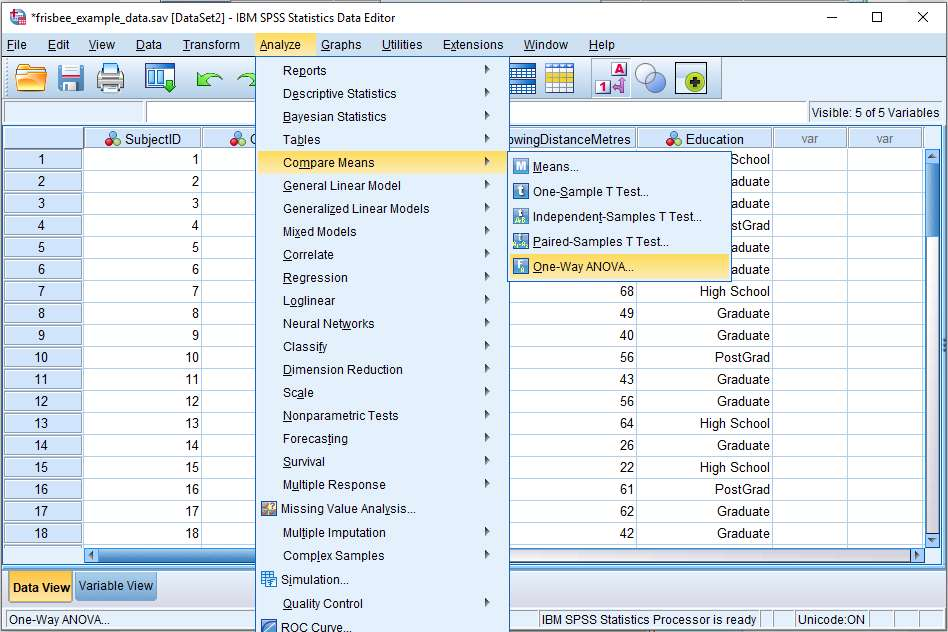Click the Insert Cases toolbar icon
The height and width of the screenshot is (632, 948).
tap(524, 78)
